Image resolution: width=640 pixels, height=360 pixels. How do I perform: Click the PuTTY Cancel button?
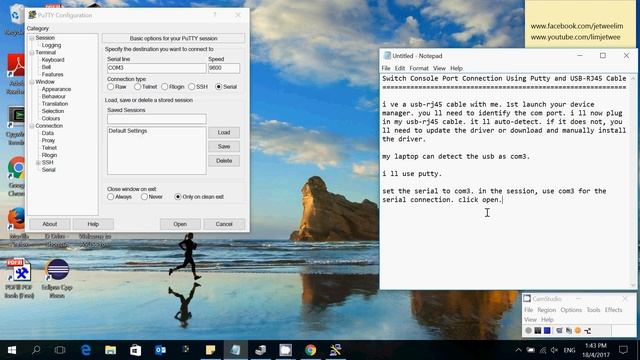coord(224,224)
